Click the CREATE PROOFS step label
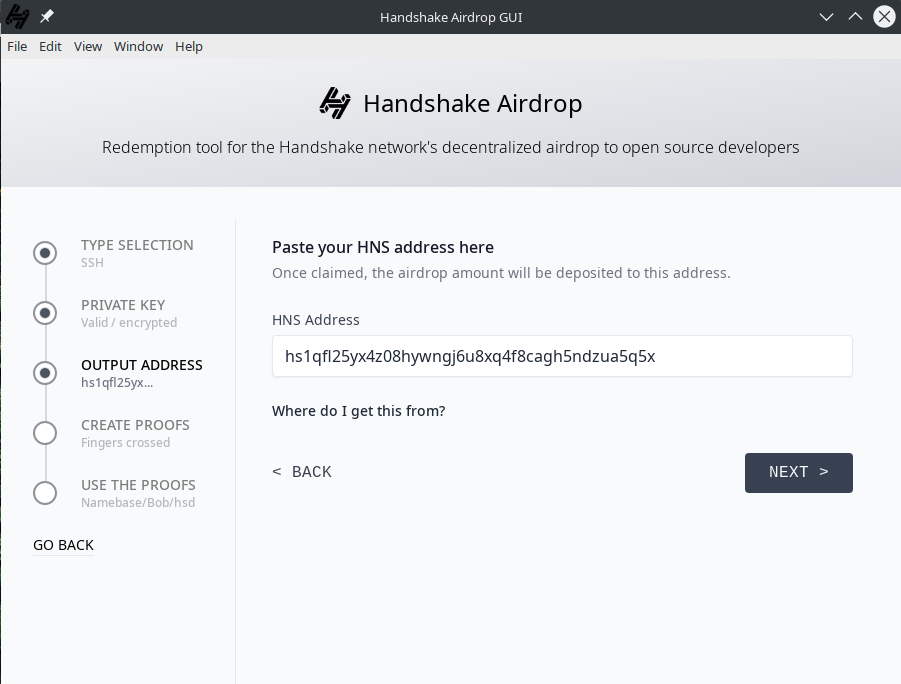The width and height of the screenshot is (901, 684). 136,425
